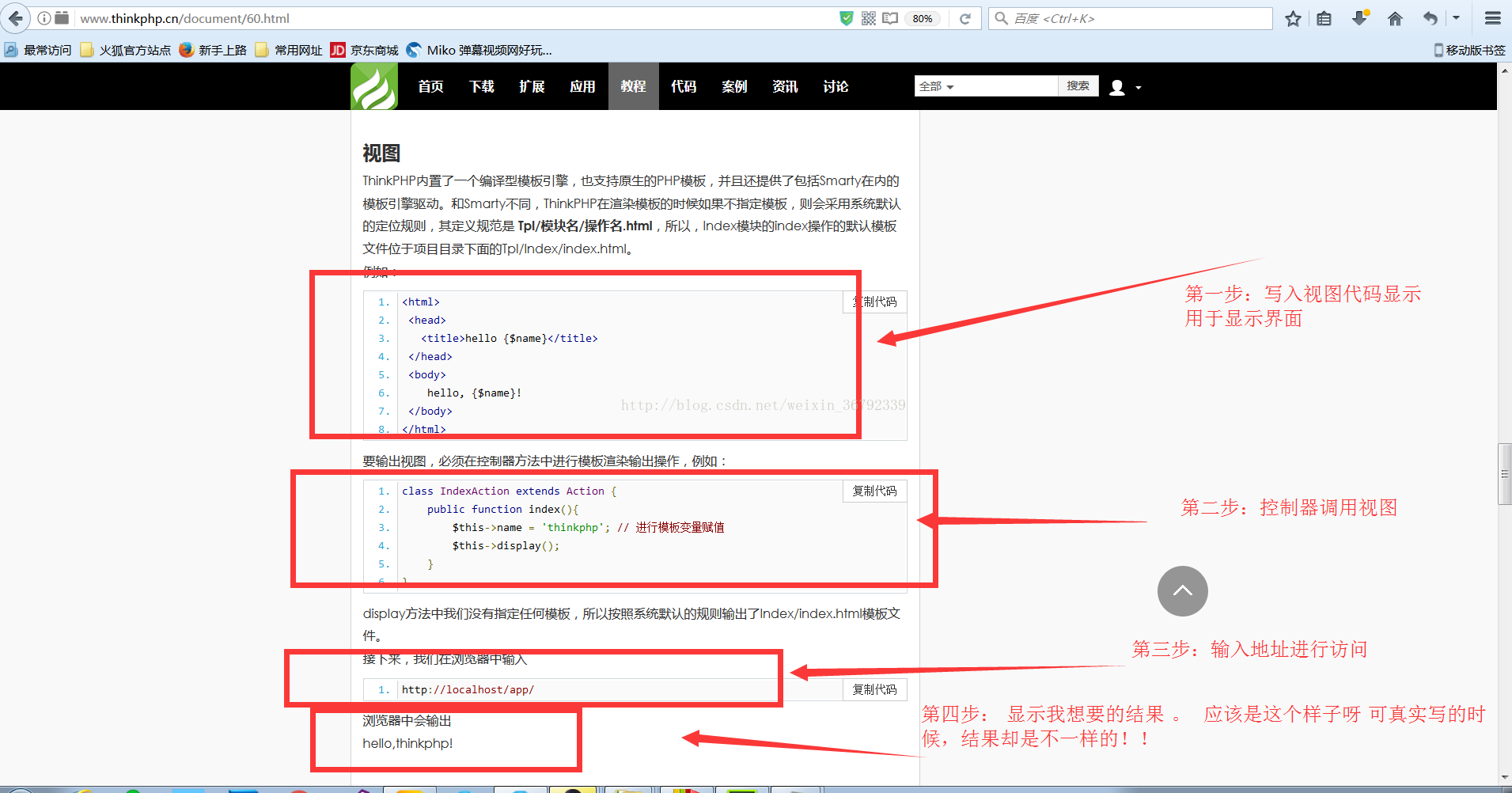Expand the dropdown next to undo arrow
The image size is (1512, 793).
(x=1456, y=17)
